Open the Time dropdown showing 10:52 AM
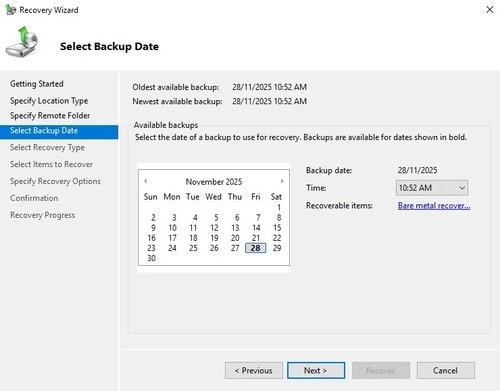The height and width of the screenshot is (391, 500). coord(432,188)
